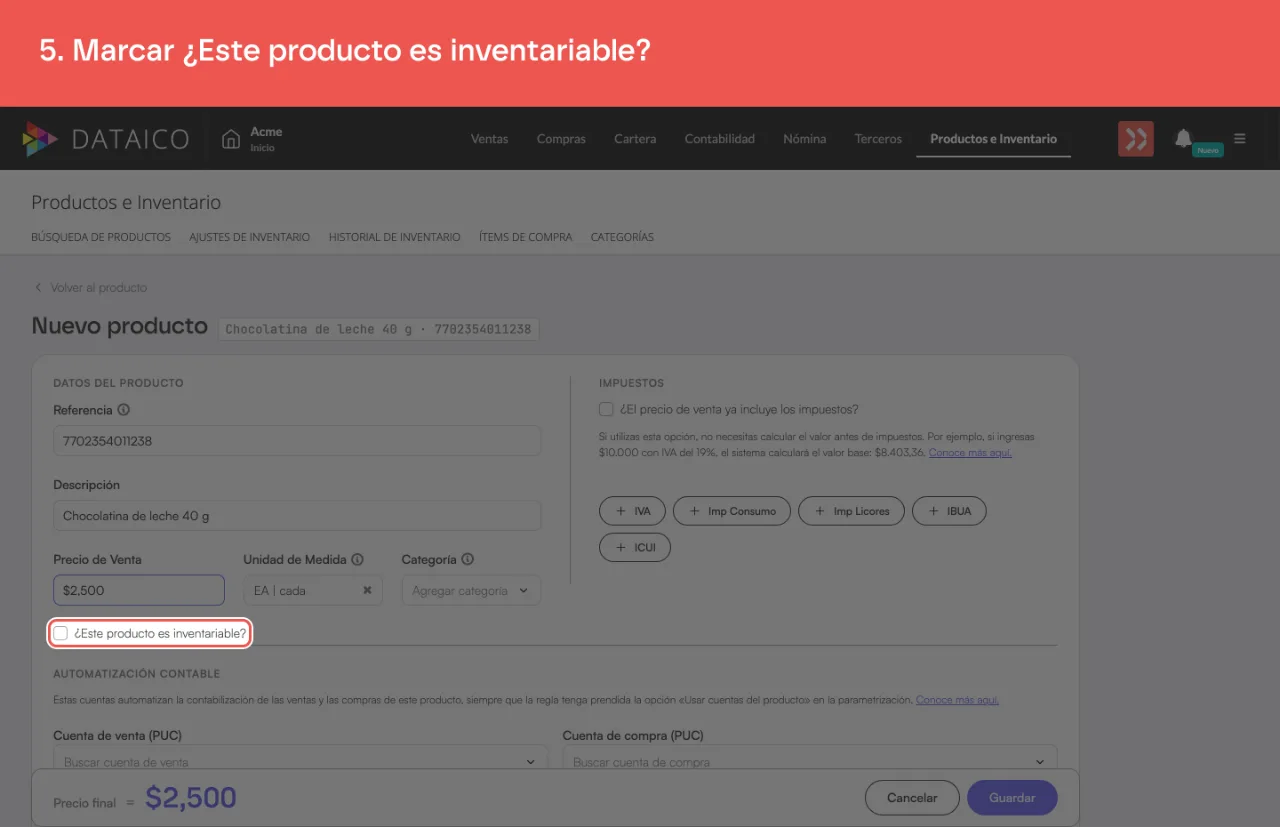Open the Unidad de Medida selector
1280x827 pixels.
(x=312, y=590)
